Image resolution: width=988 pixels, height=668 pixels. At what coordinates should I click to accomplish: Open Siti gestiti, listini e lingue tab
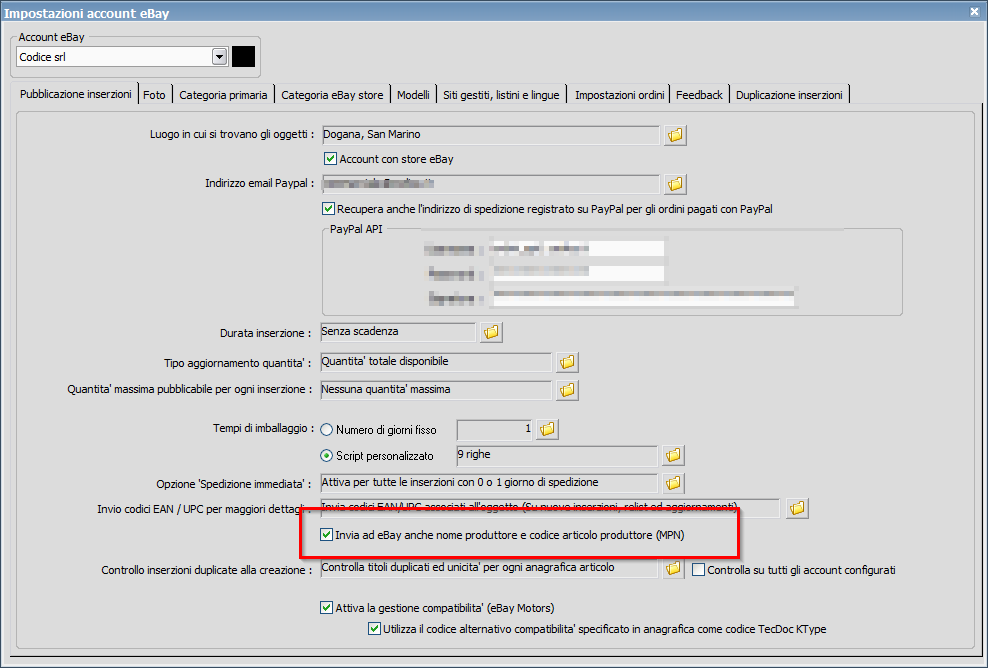501,95
